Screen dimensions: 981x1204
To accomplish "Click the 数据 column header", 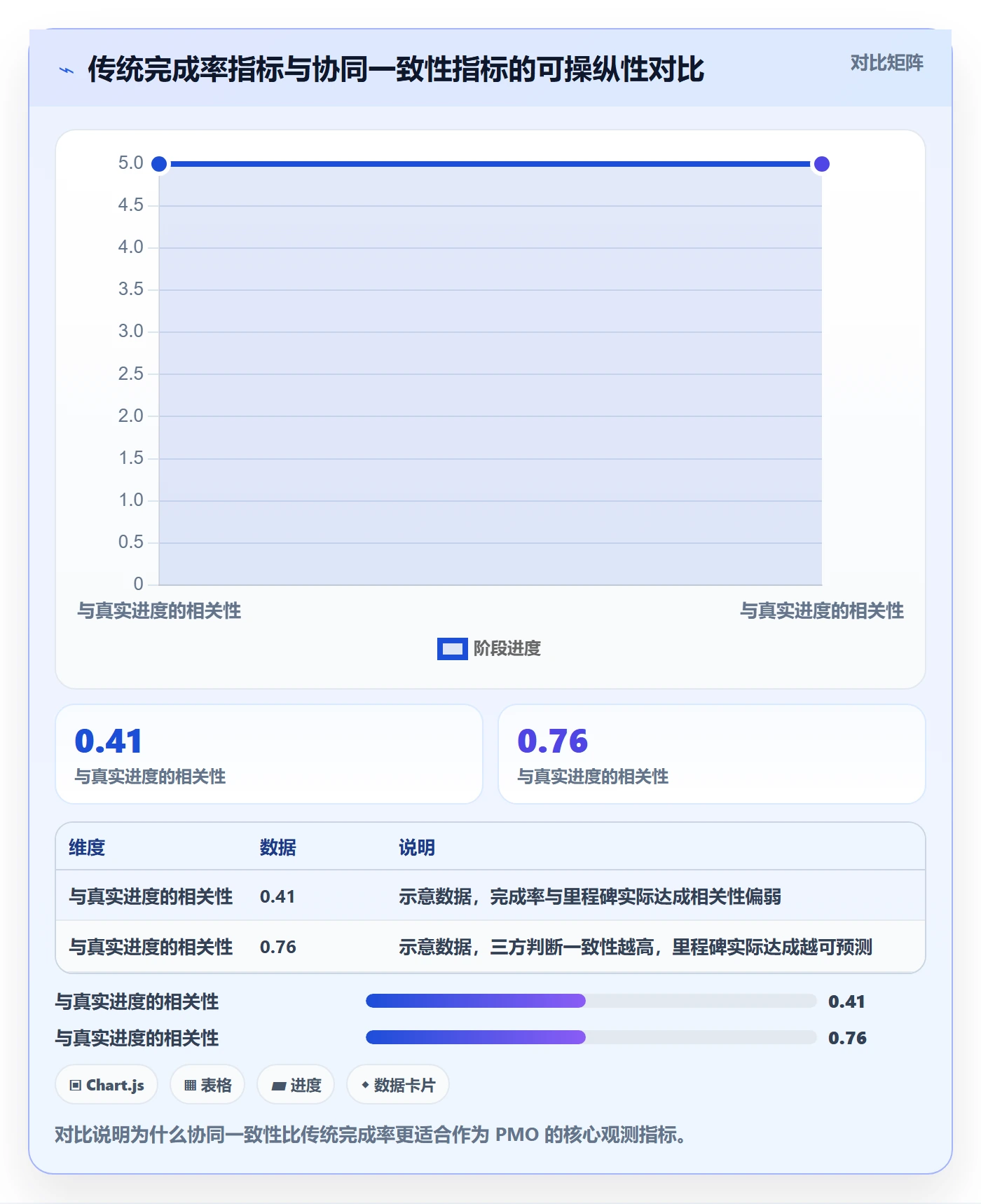I will (278, 847).
